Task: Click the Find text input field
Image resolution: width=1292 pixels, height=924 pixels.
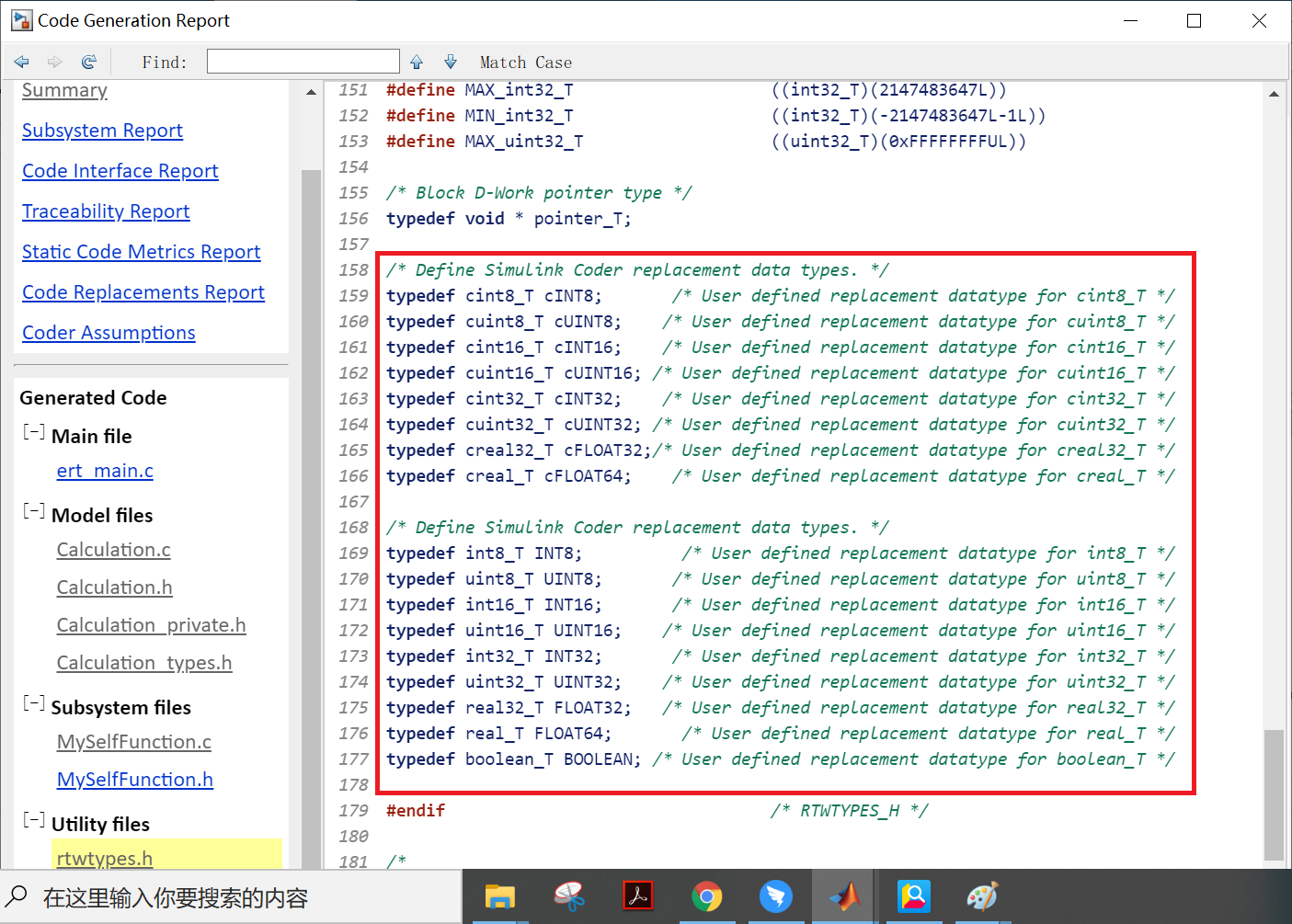Action: click(x=303, y=62)
